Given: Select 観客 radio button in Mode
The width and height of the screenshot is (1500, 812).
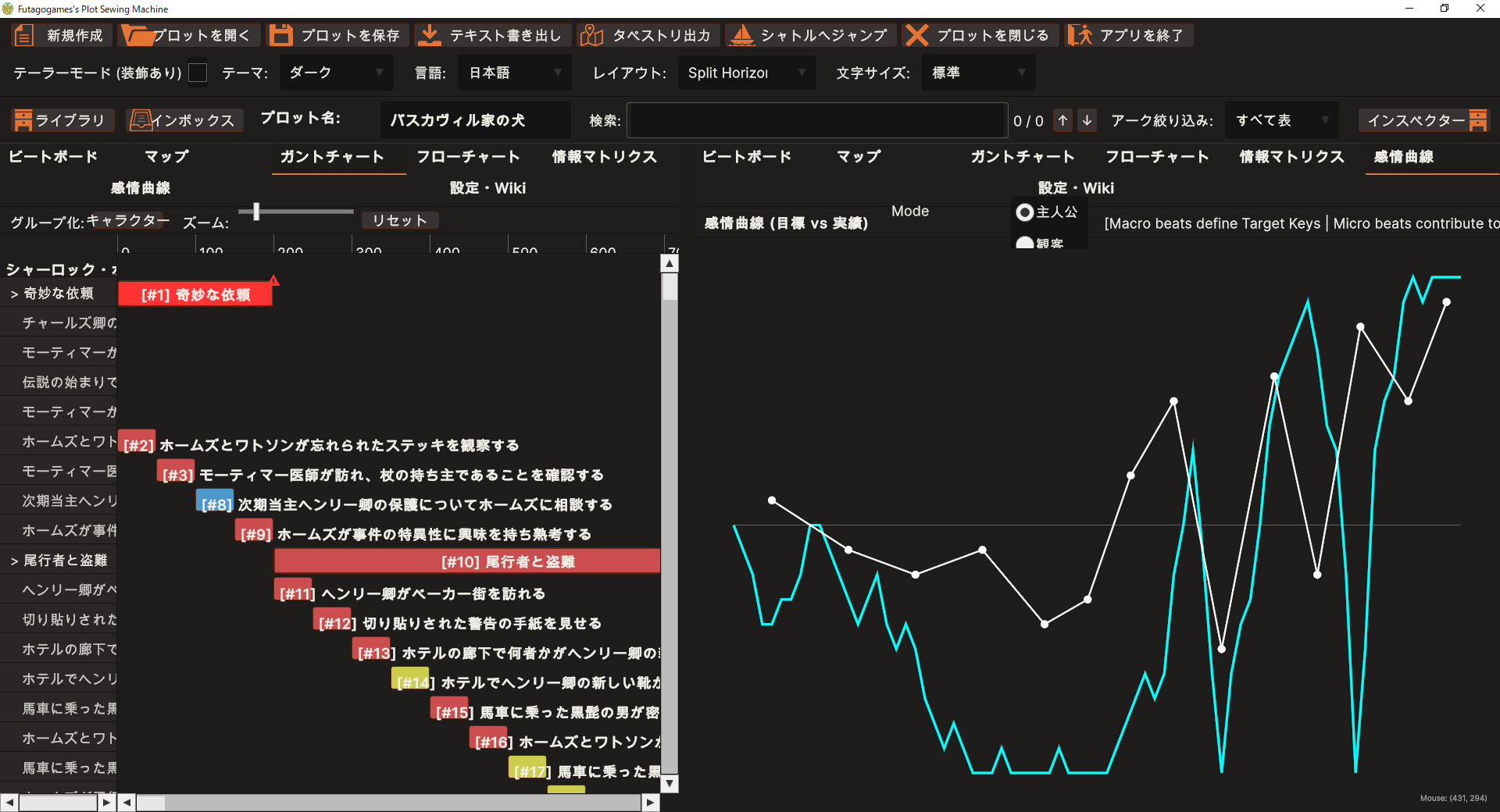Looking at the screenshot, I should (x=1024, y=243).
